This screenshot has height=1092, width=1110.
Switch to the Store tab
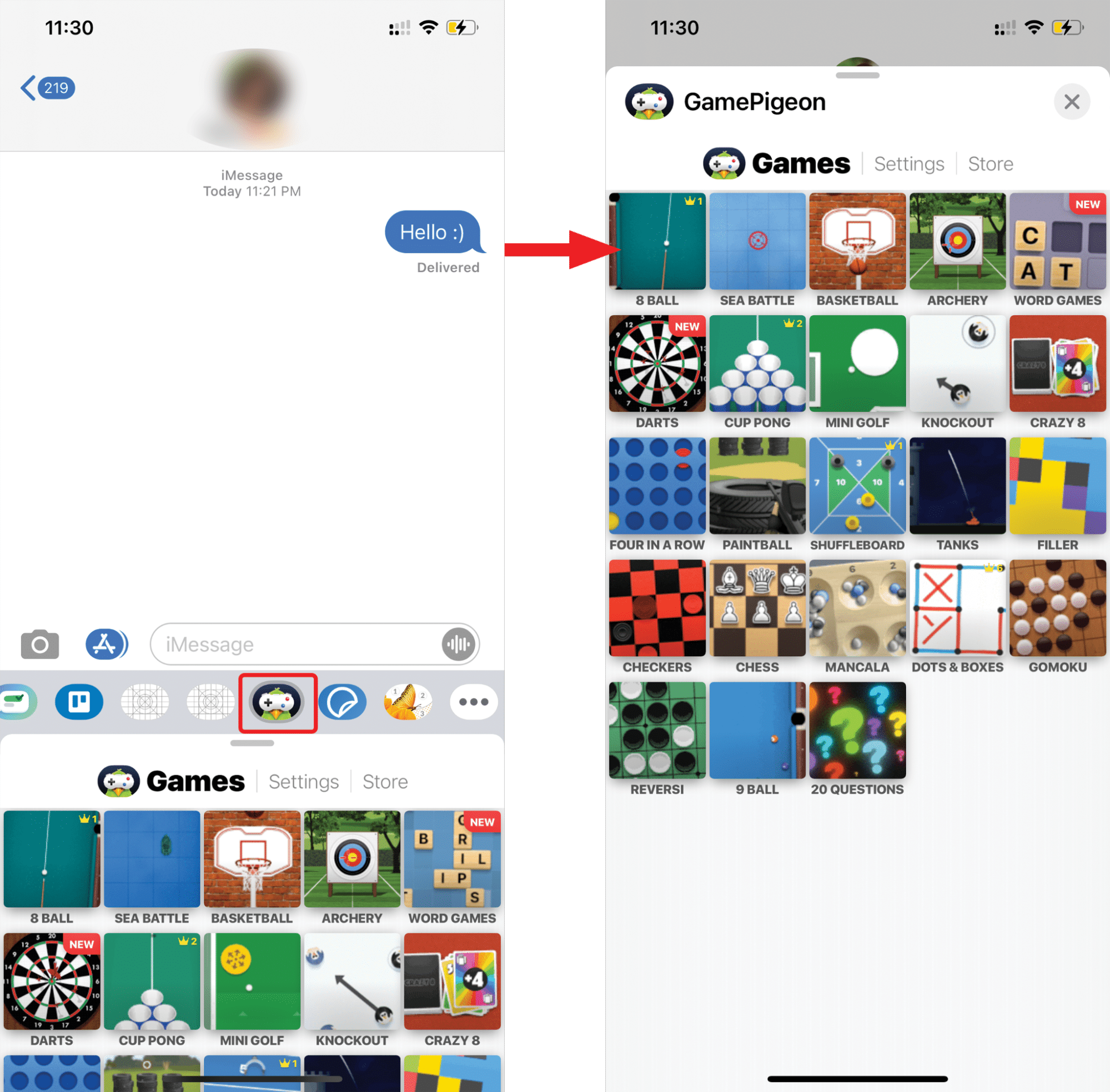point(988,163)
